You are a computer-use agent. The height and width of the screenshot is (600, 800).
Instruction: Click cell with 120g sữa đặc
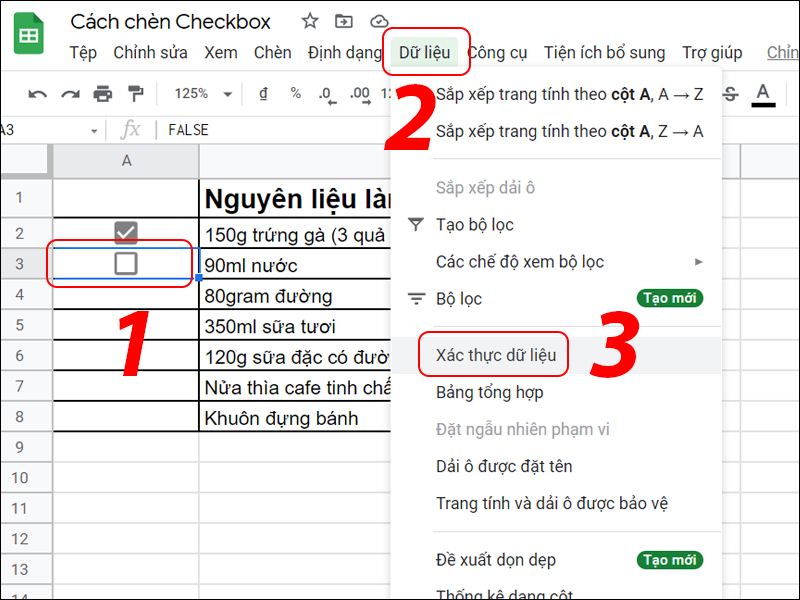tap(295, 356)
